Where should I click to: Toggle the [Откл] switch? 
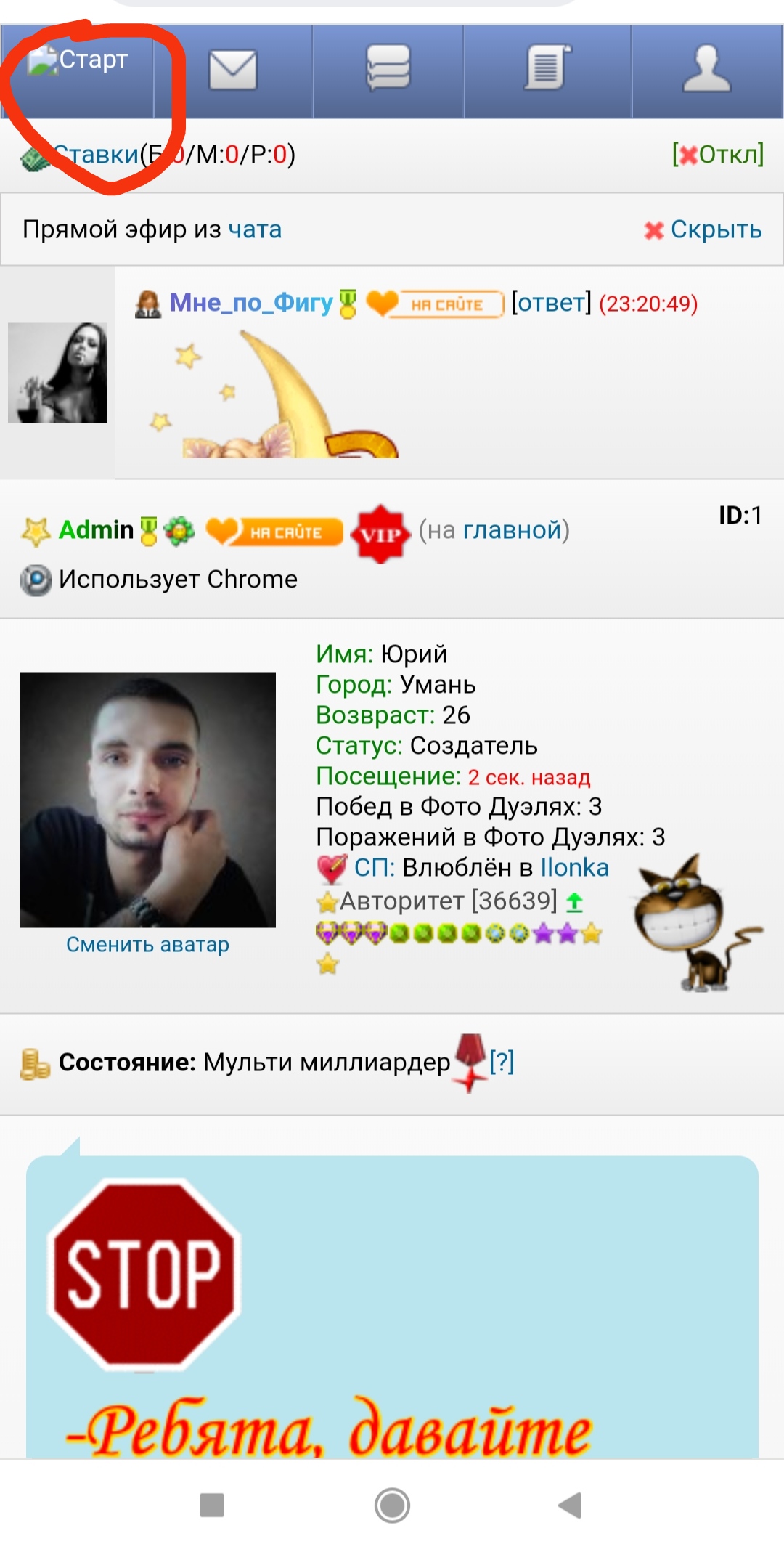[x=718, y=154]
